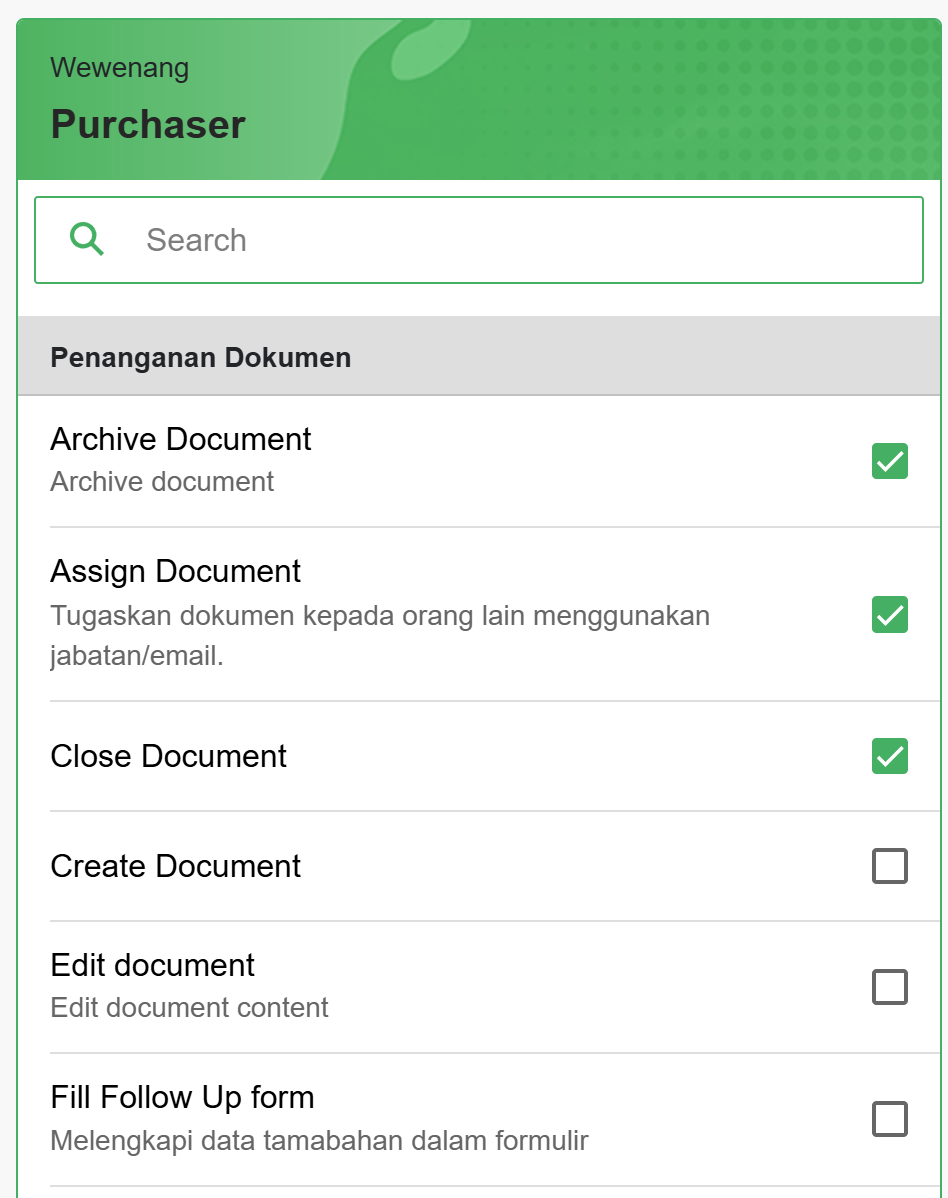
Task: Click the Tugaskan dokumen description text
Action: point(380,636)
